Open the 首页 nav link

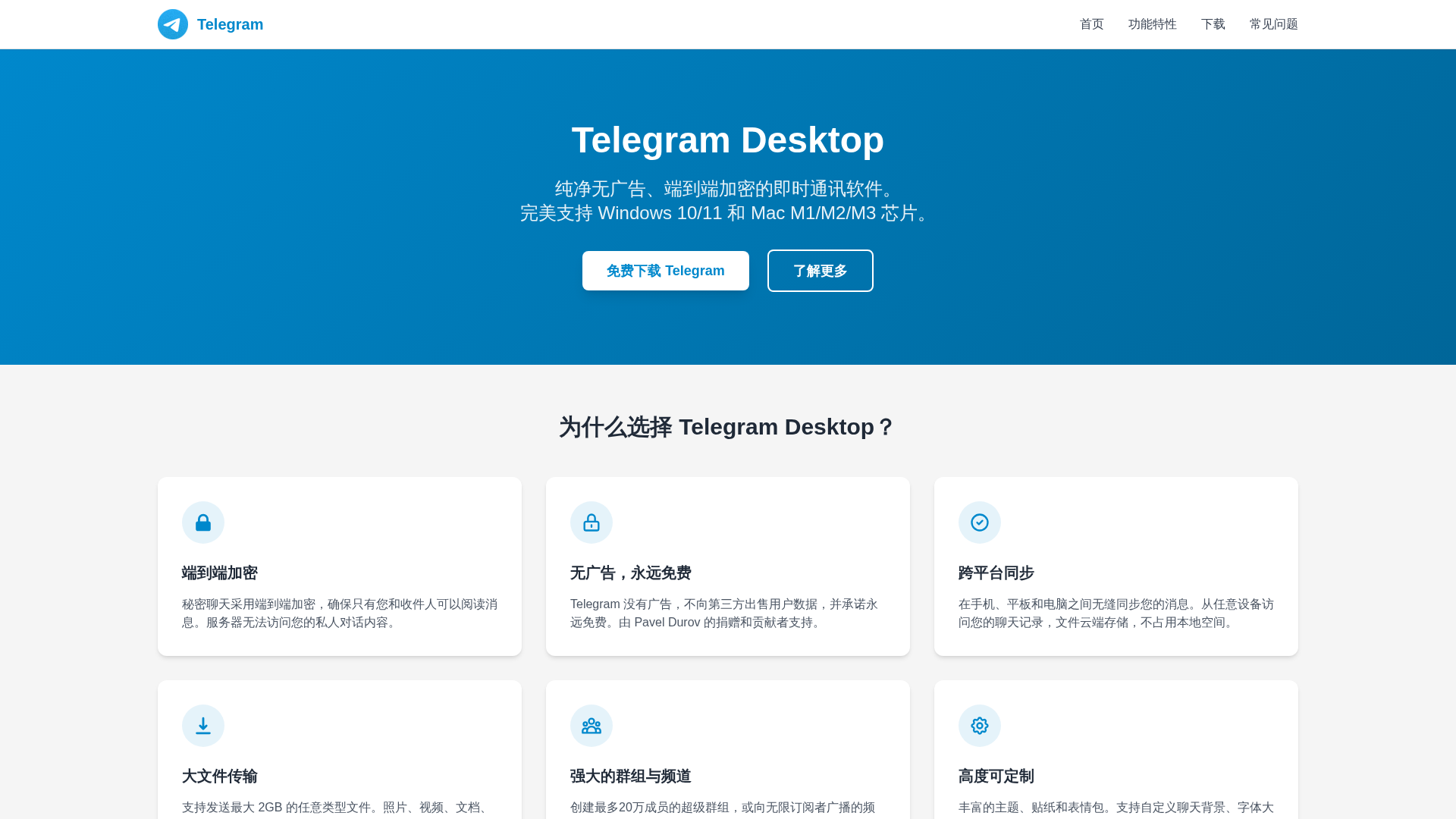1092,24
